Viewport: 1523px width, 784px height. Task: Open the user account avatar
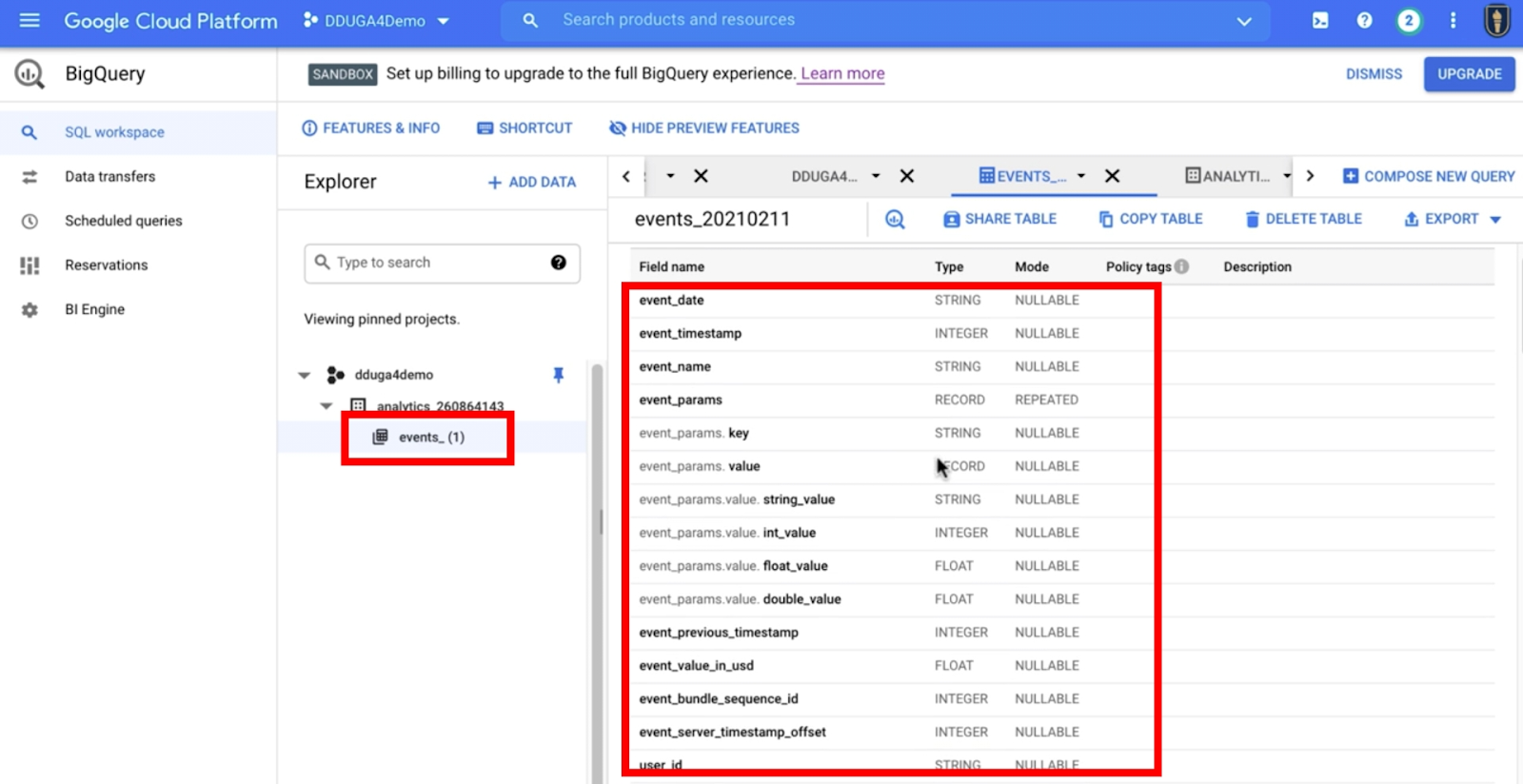pyautogui.click(x=1497, y=21)
